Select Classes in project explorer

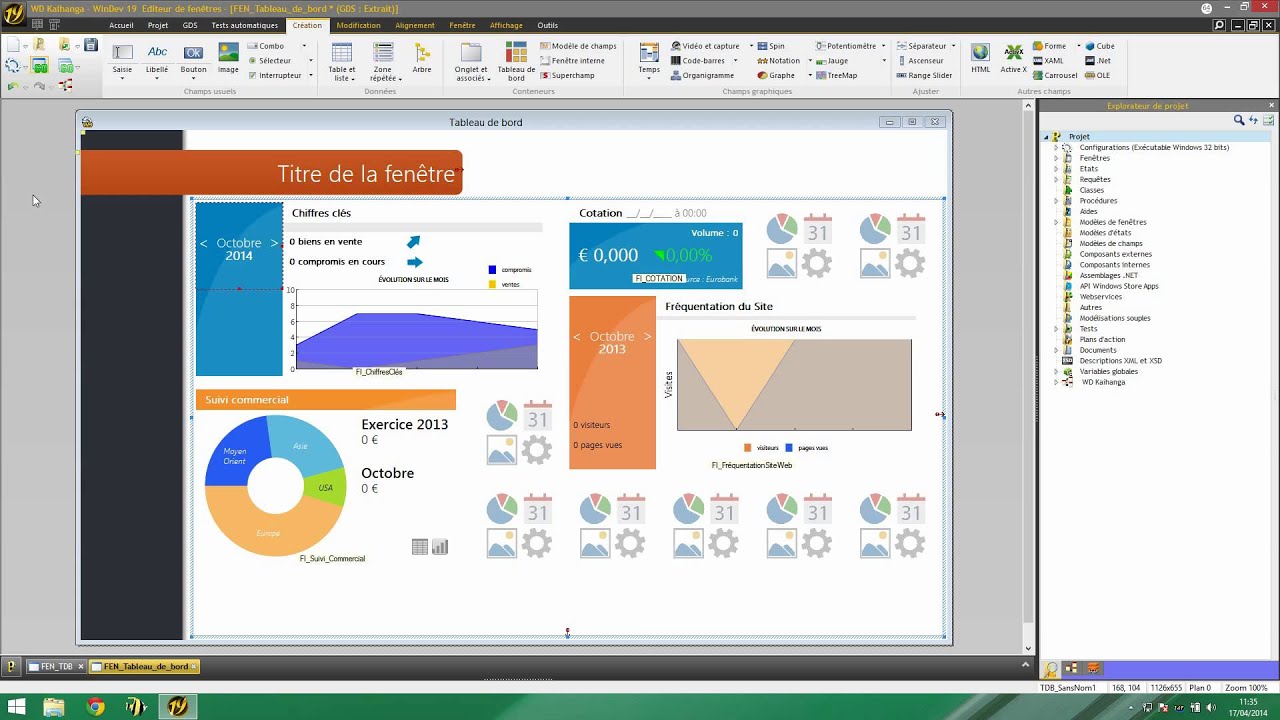click(x=1091, y=190)
